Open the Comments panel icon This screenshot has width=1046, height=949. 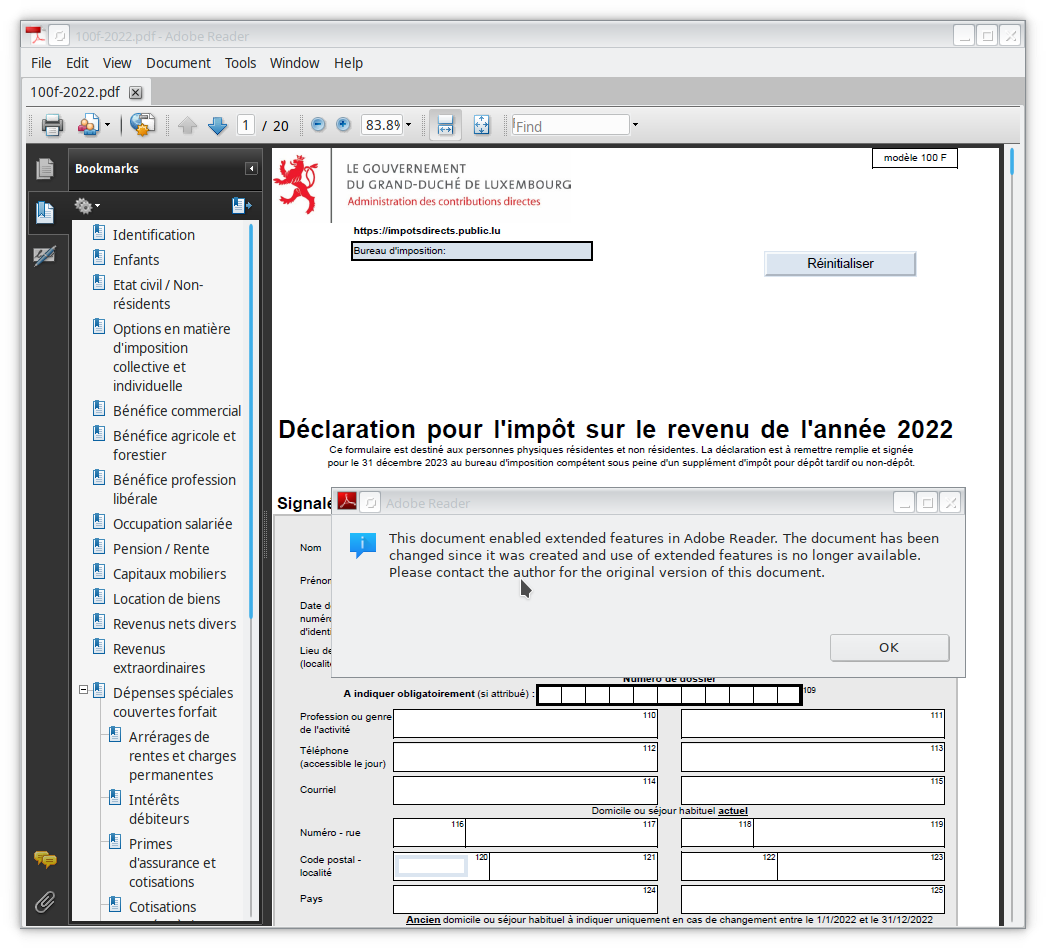coord(45,860)
